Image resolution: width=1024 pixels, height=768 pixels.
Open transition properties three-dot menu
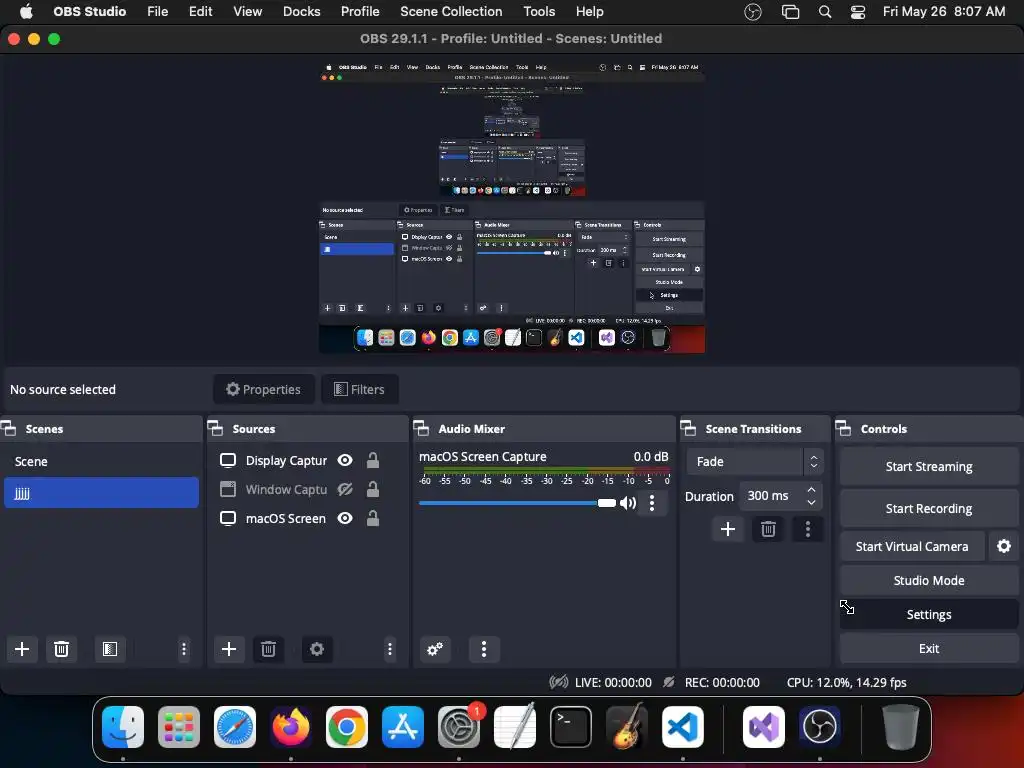tap(808, 529)
